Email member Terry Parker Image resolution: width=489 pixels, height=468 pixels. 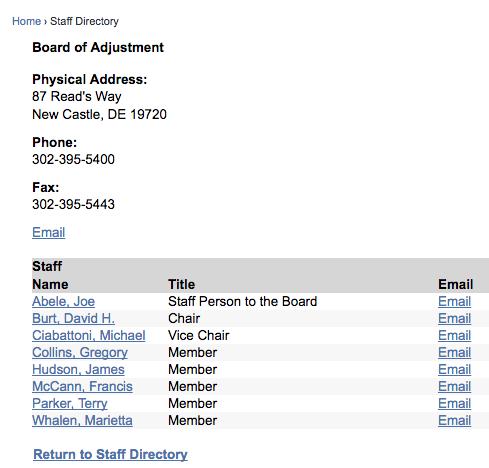pyautogui.click(x=455, y=403)
